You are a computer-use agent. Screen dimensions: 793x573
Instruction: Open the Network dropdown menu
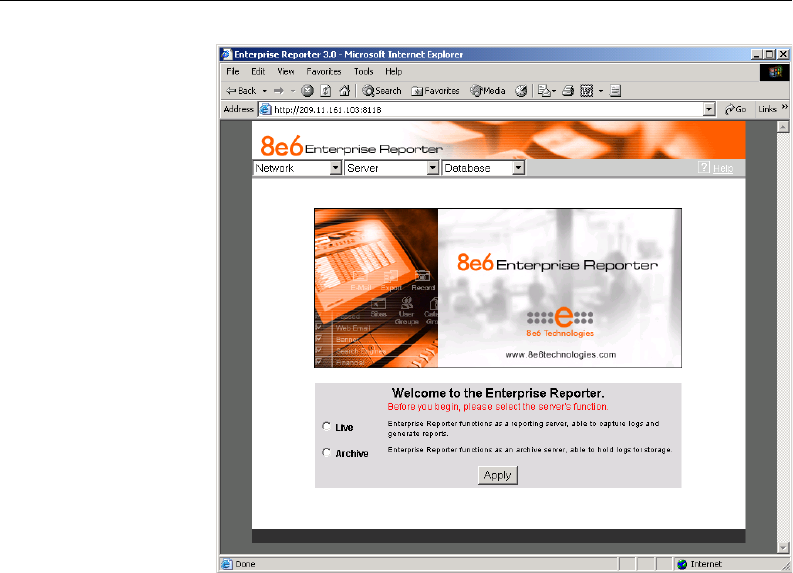pos(297,168)
